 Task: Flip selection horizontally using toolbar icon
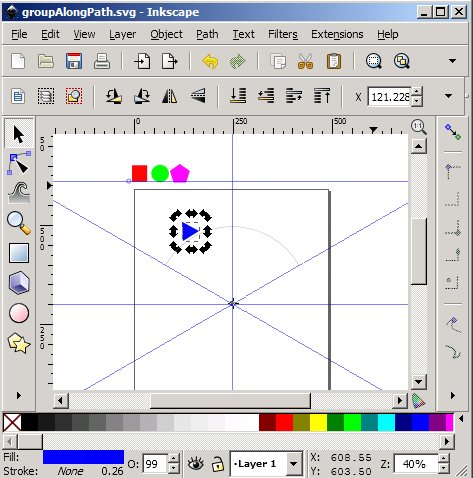[x=170, y=97]
